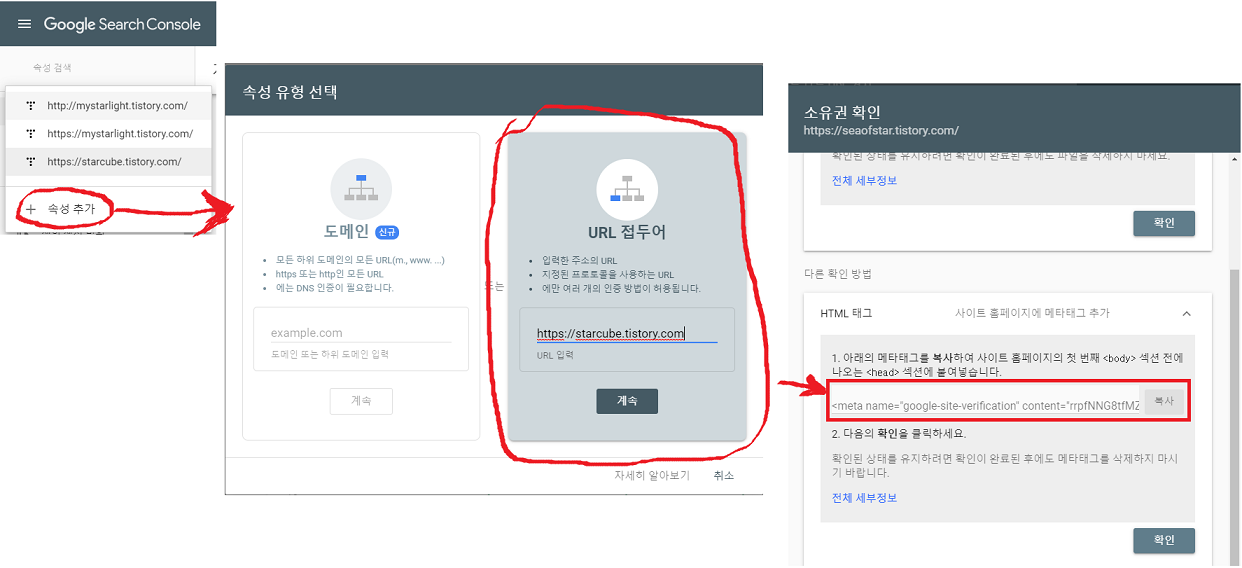Click the google-site-verification meta tag field
The height and width of the screenshot is (568, 1242).
(985, 405)
